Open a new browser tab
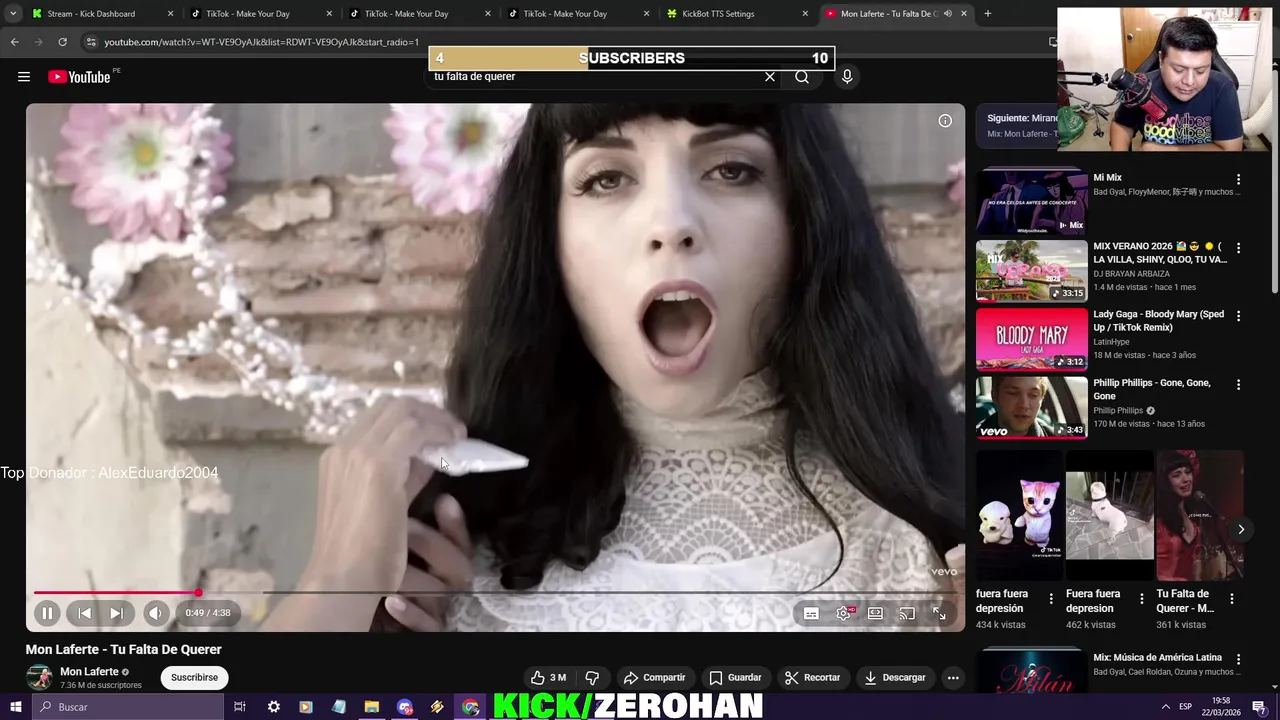The width and height of the screenshot is (1280, 720). (987, 14)
